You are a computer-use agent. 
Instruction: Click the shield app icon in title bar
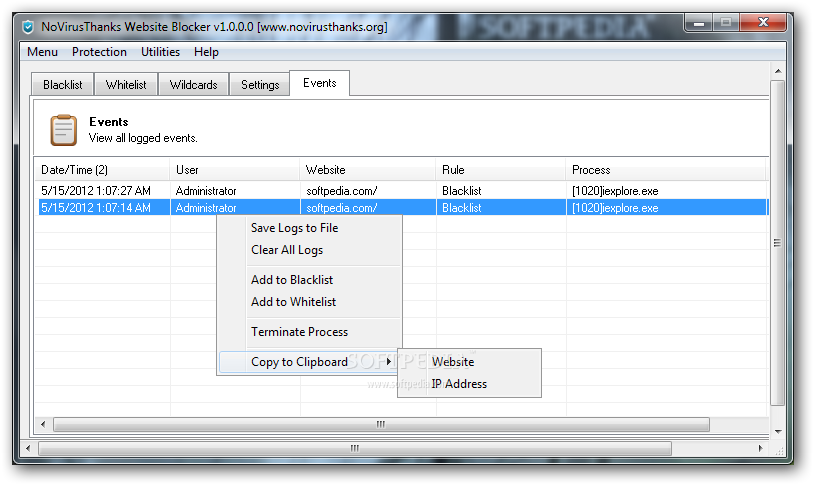(x=28, y=26)
